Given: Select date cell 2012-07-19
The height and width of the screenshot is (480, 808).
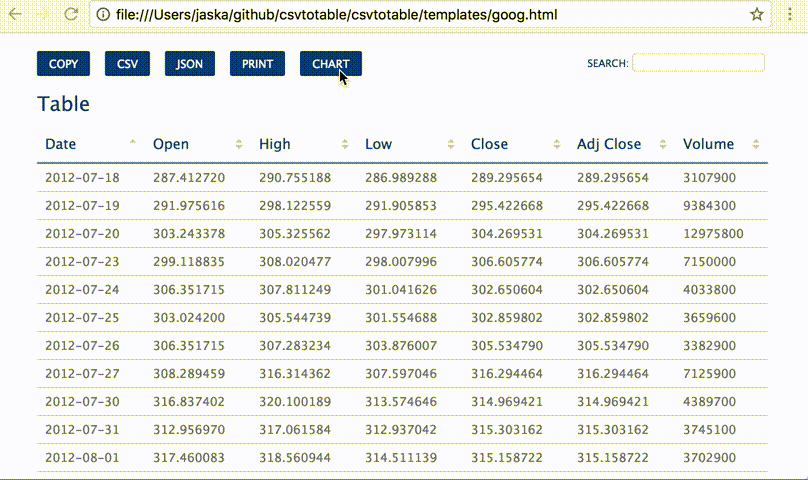Looking at the screenshot, I should click(82, 205).
